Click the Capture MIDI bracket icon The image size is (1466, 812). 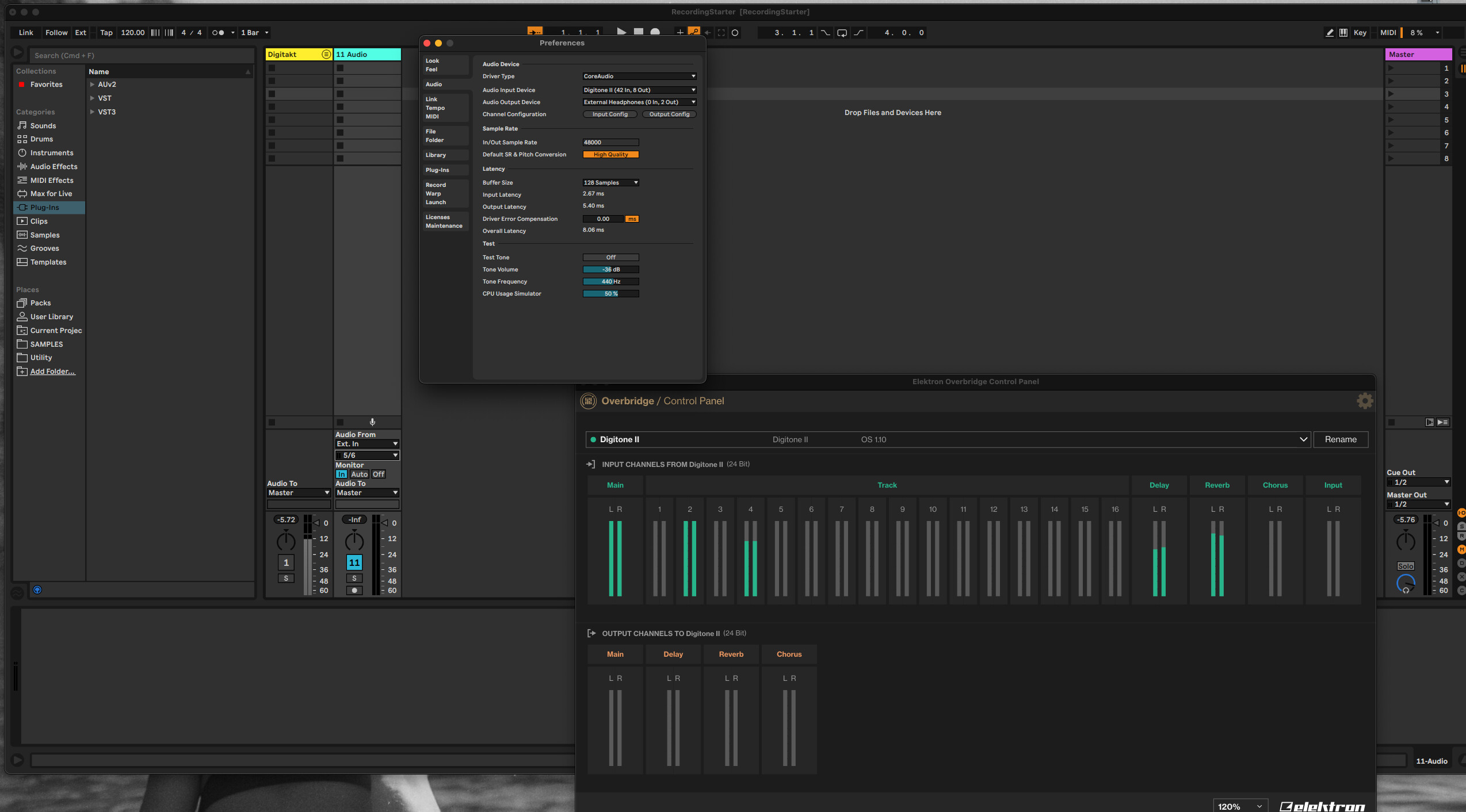pos(721,32)
